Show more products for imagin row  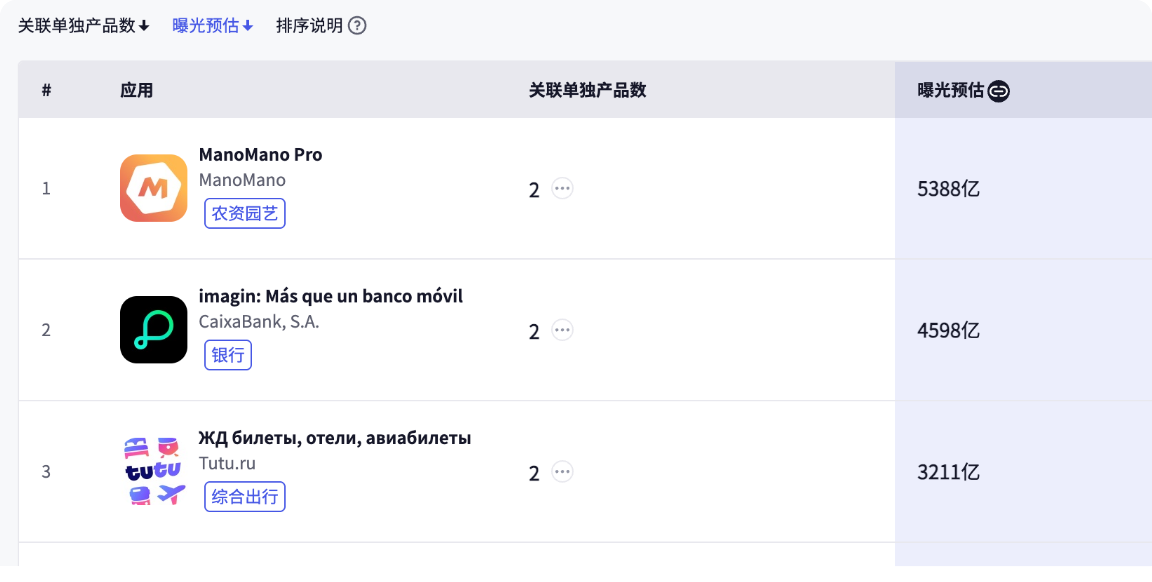pos(562,330)
